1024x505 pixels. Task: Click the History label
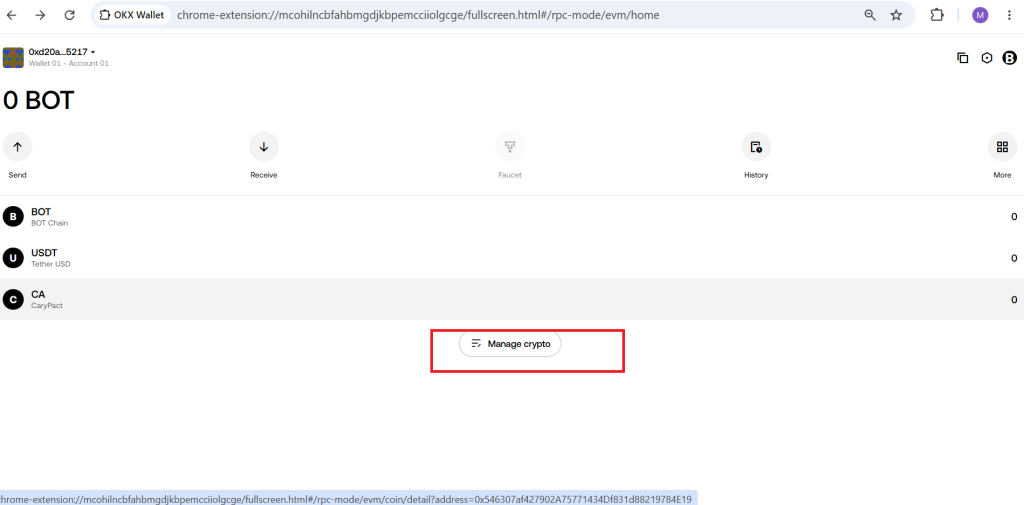coord(756,175)
